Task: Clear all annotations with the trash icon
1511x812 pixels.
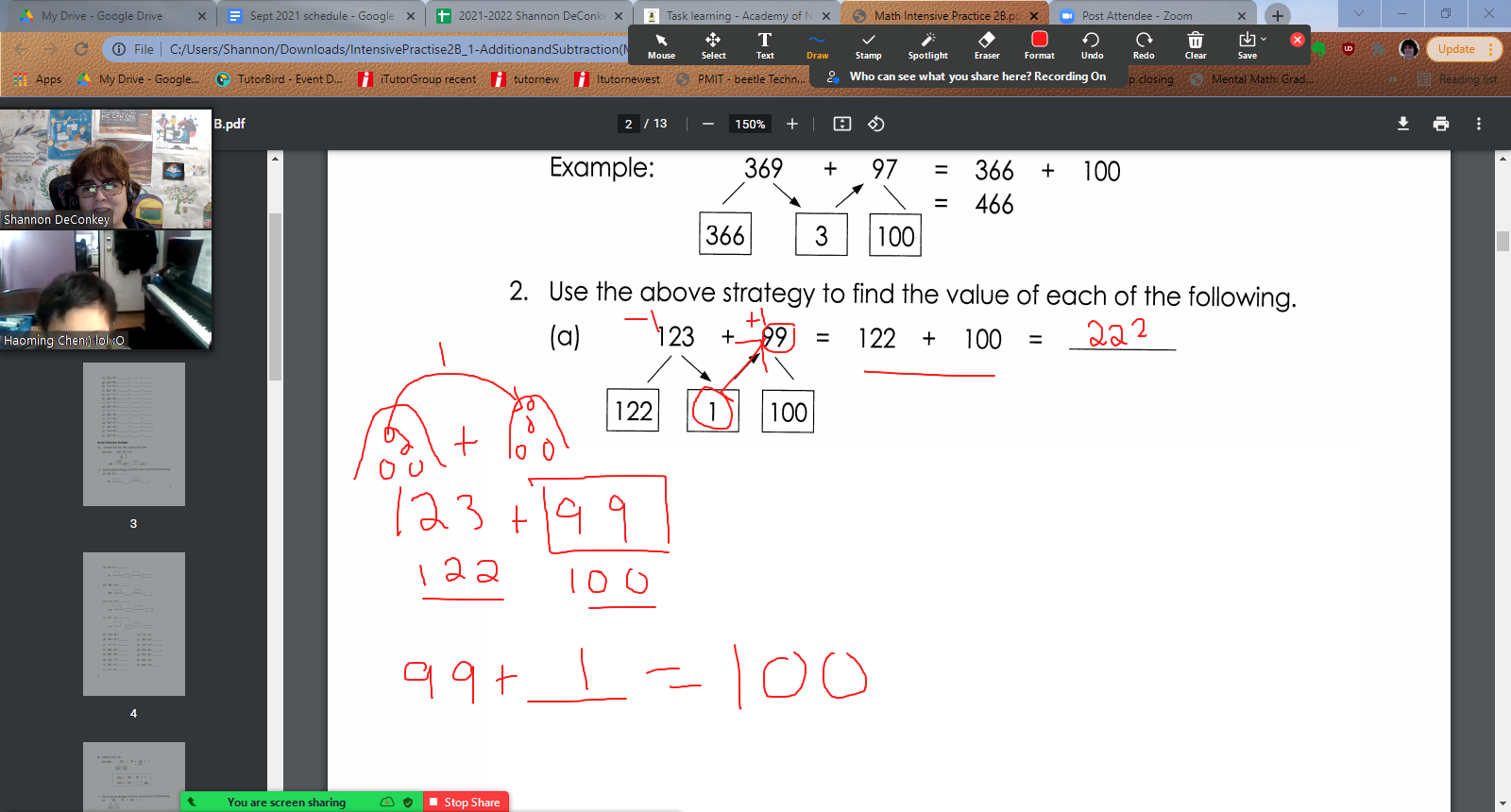Action: [x=1196, y=45]
